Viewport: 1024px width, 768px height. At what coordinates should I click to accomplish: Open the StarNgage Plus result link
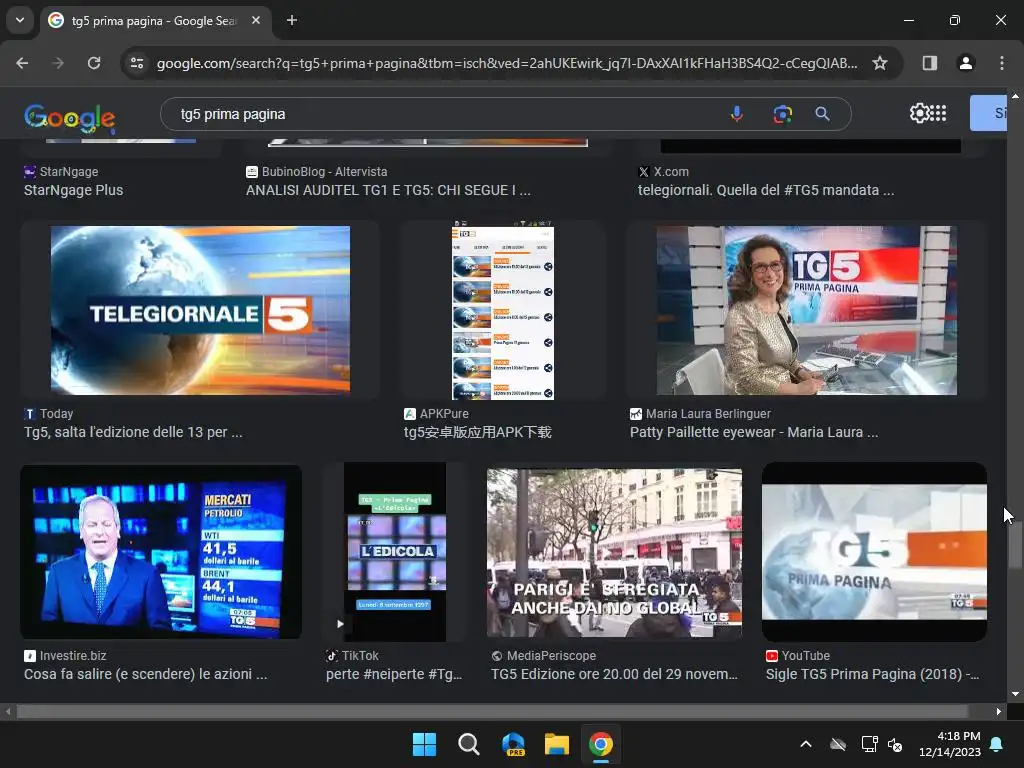coord(73,190)
